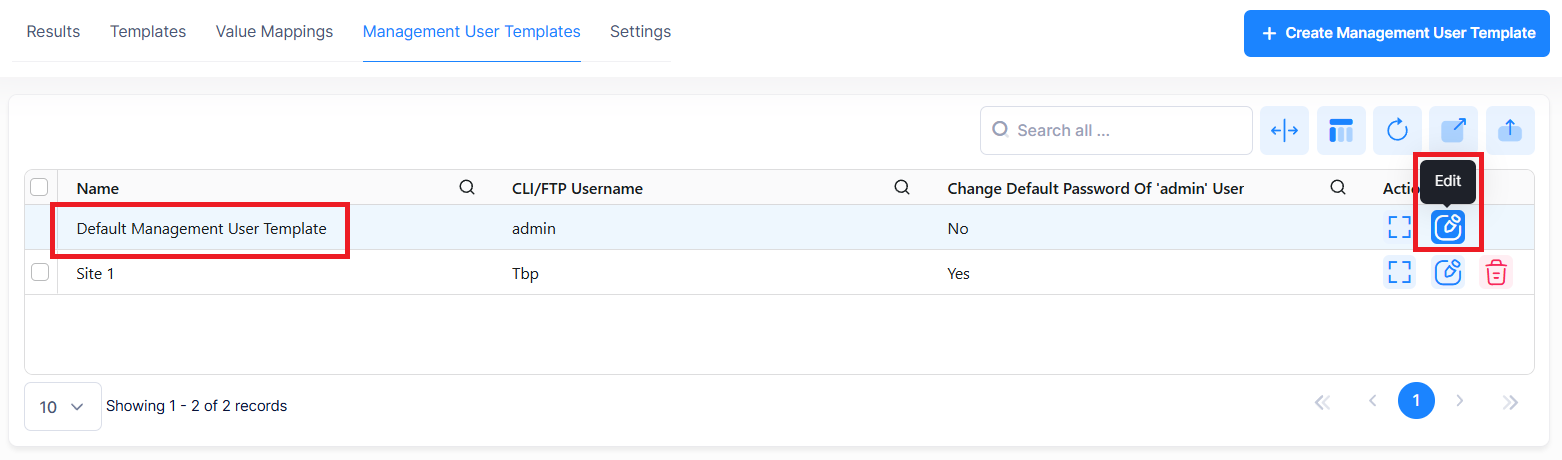Expand view for Site 1 row
This screenshot has width=1562, height=460.
(1399, 272)
